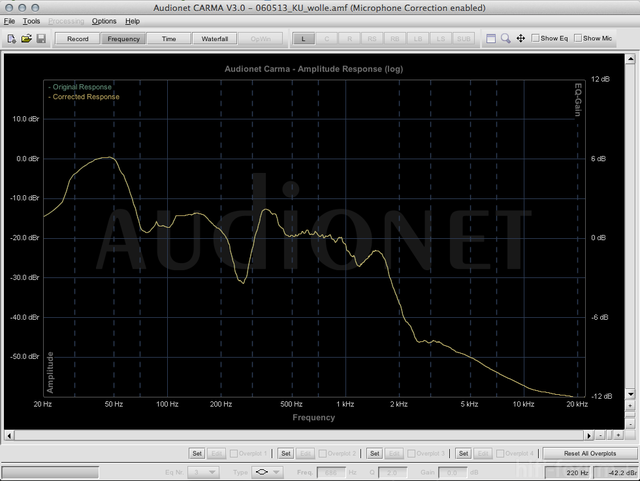Open the File menu
The height and width of the screenshot is (481, 640).
[x=9, y=21]
